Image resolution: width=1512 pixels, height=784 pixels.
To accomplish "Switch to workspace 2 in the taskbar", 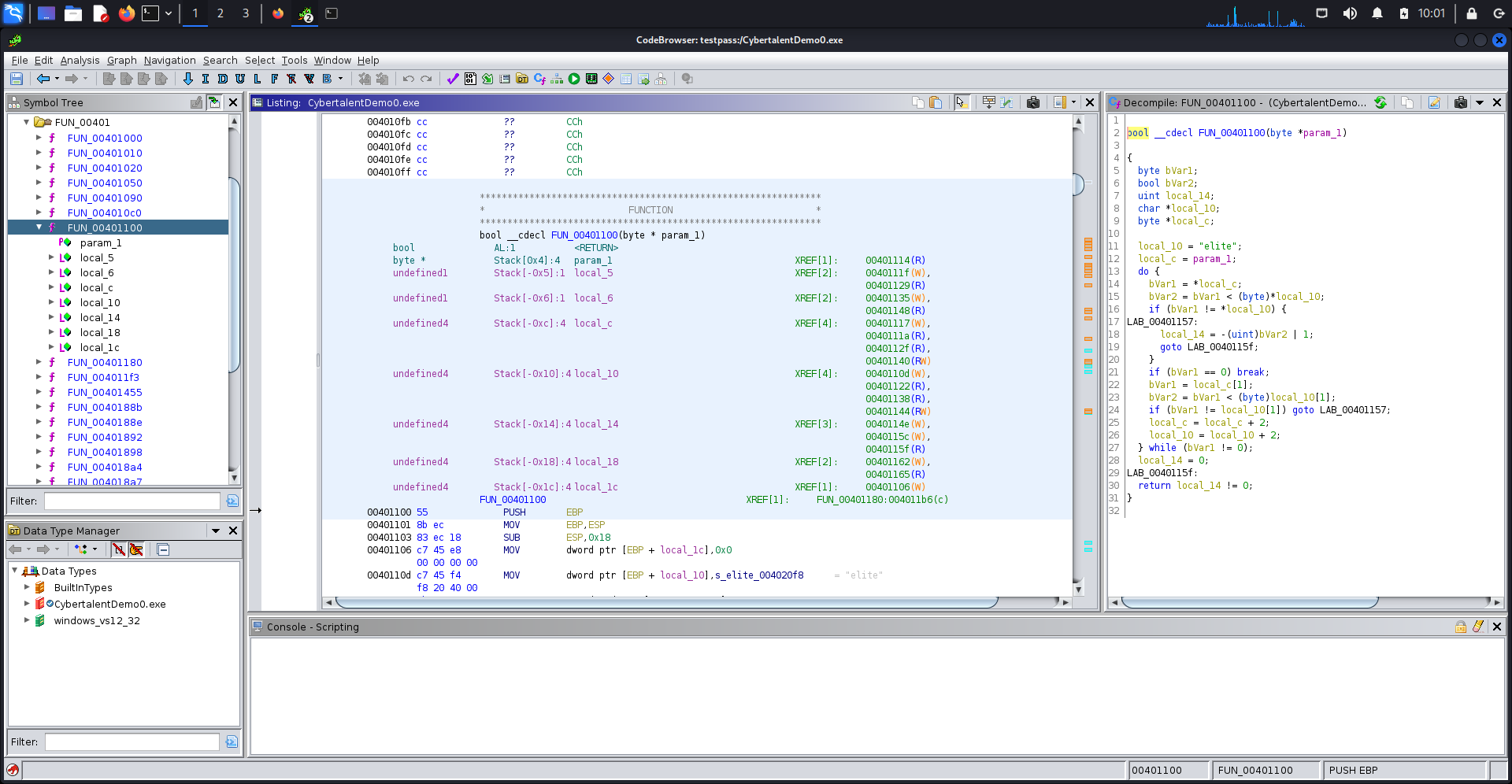I will pyautogui.click(x=220, y=13).
